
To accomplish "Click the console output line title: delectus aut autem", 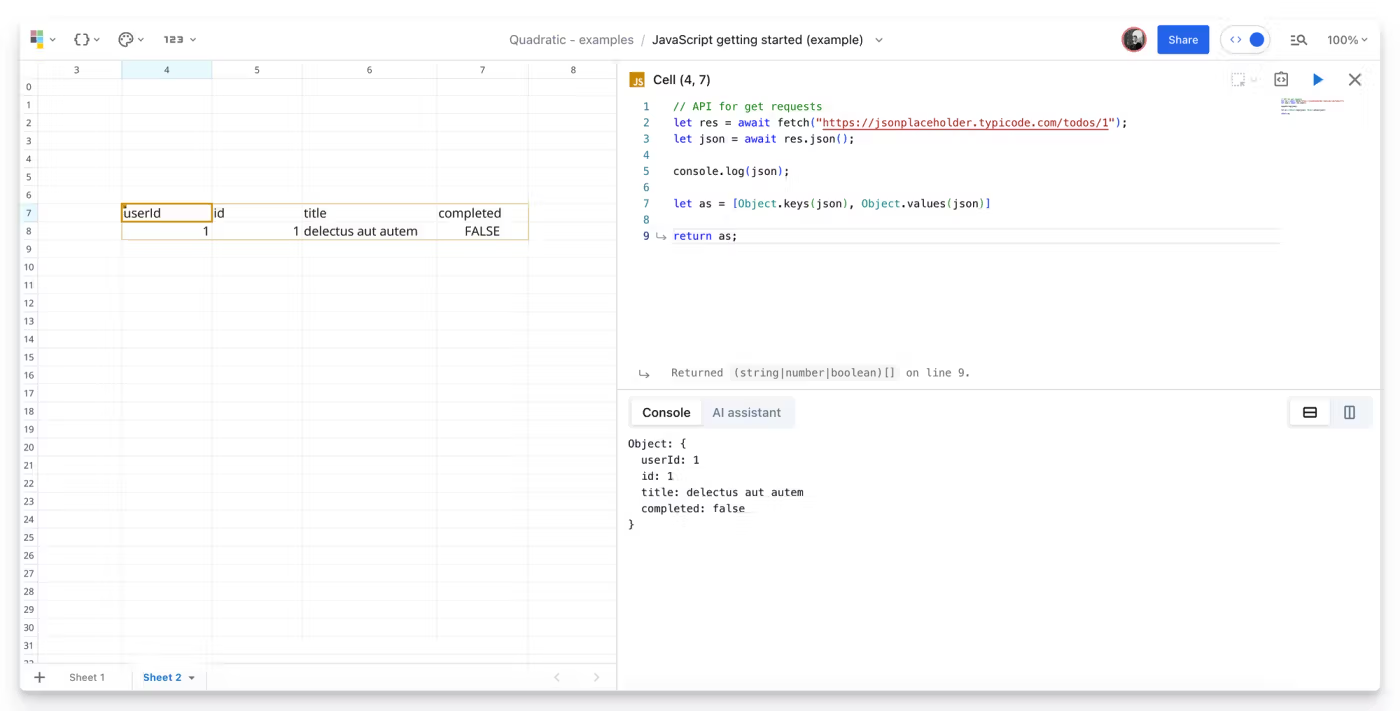I will click(x=722, y=492).
